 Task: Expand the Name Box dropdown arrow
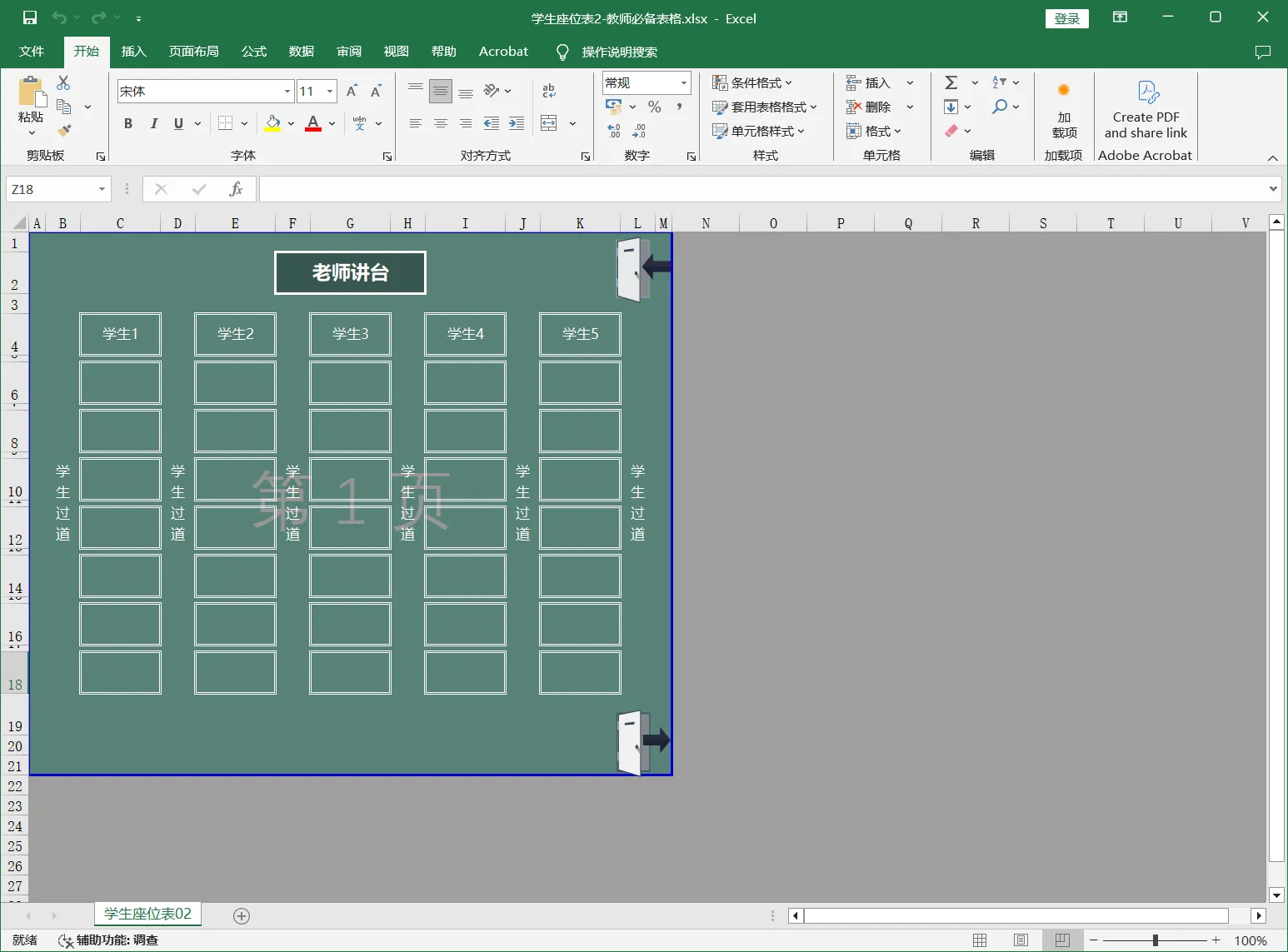pos(102,189)
